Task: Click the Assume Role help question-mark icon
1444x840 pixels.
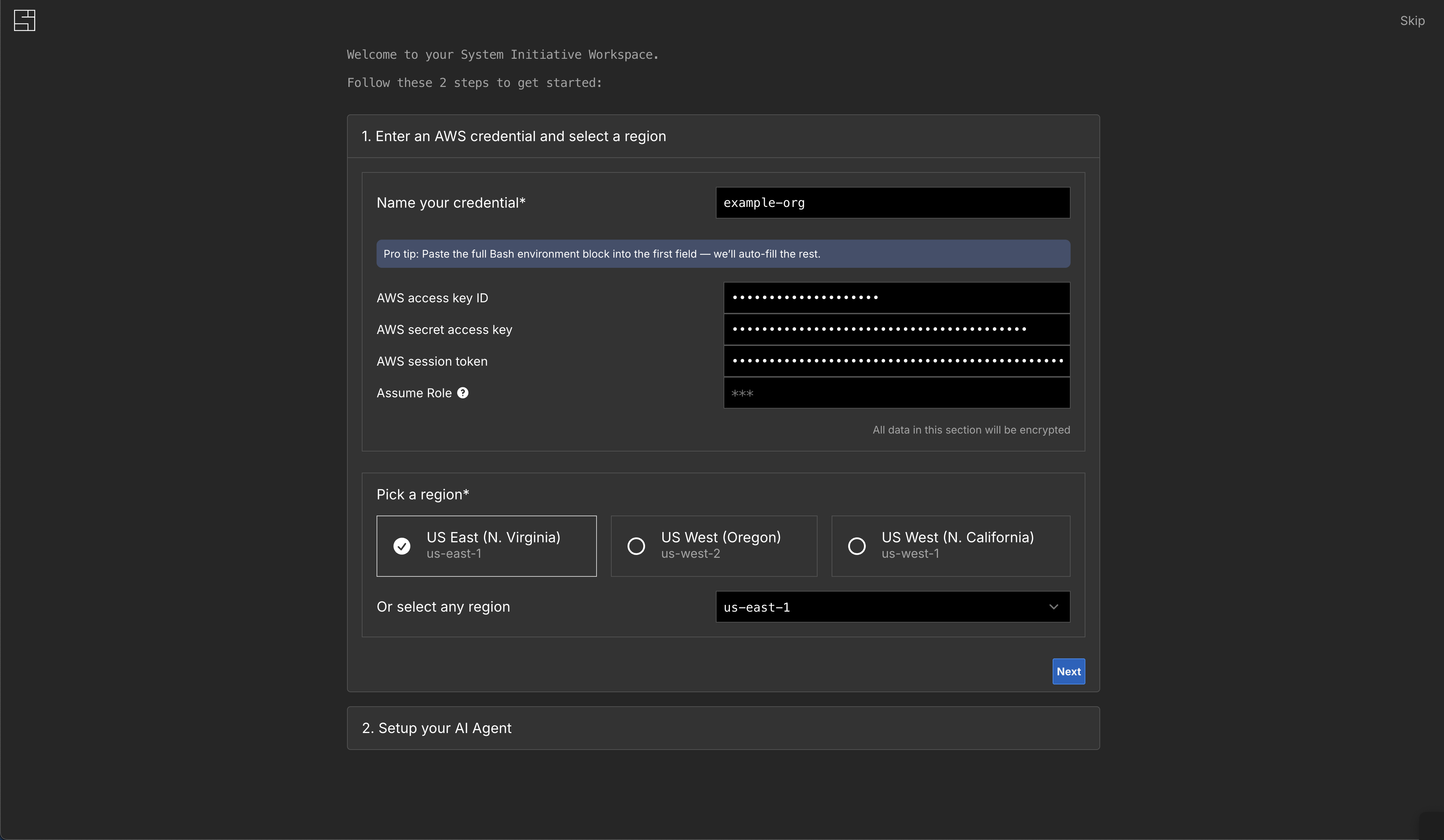Action: click(462, 393)
